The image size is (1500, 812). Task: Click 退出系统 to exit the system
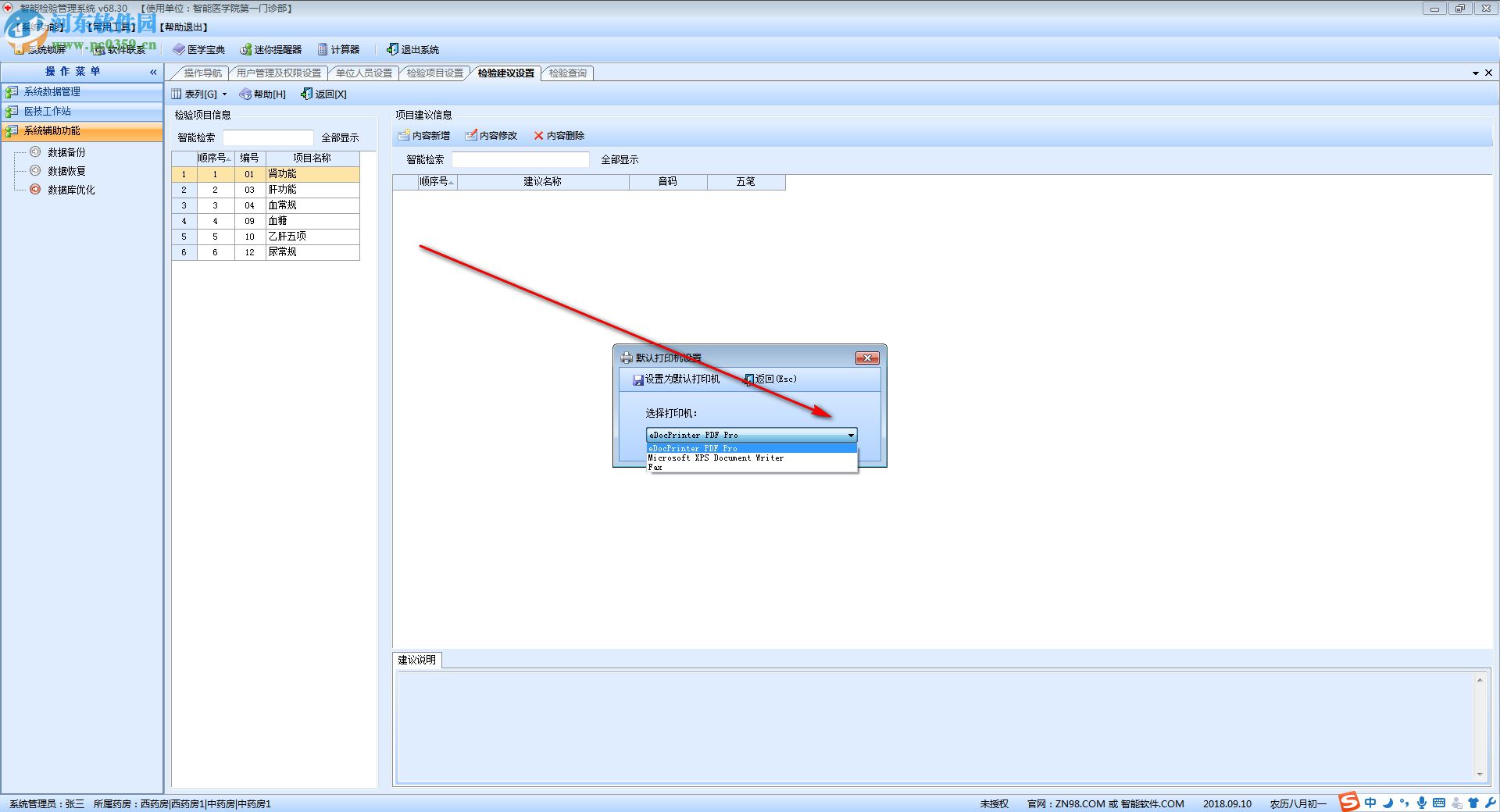pyautogui.click(x=412, y=49)
